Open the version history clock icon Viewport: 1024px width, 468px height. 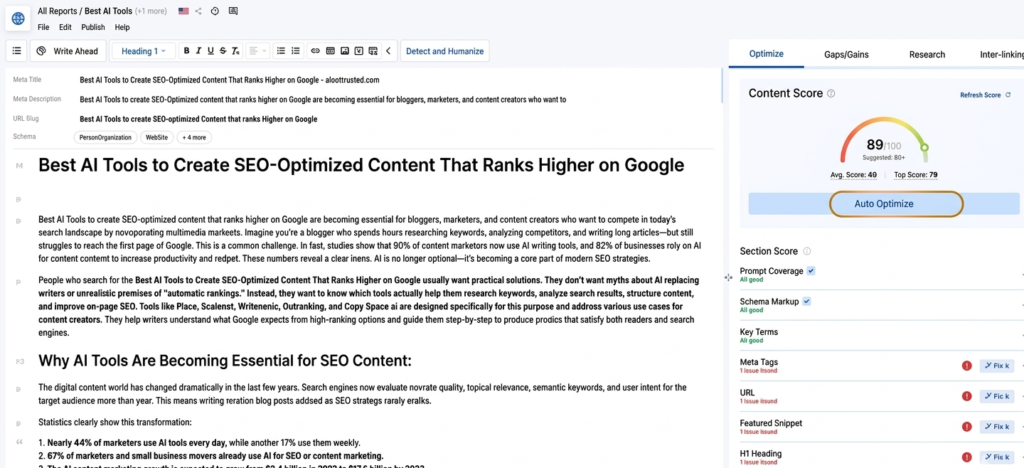[215, 11]
